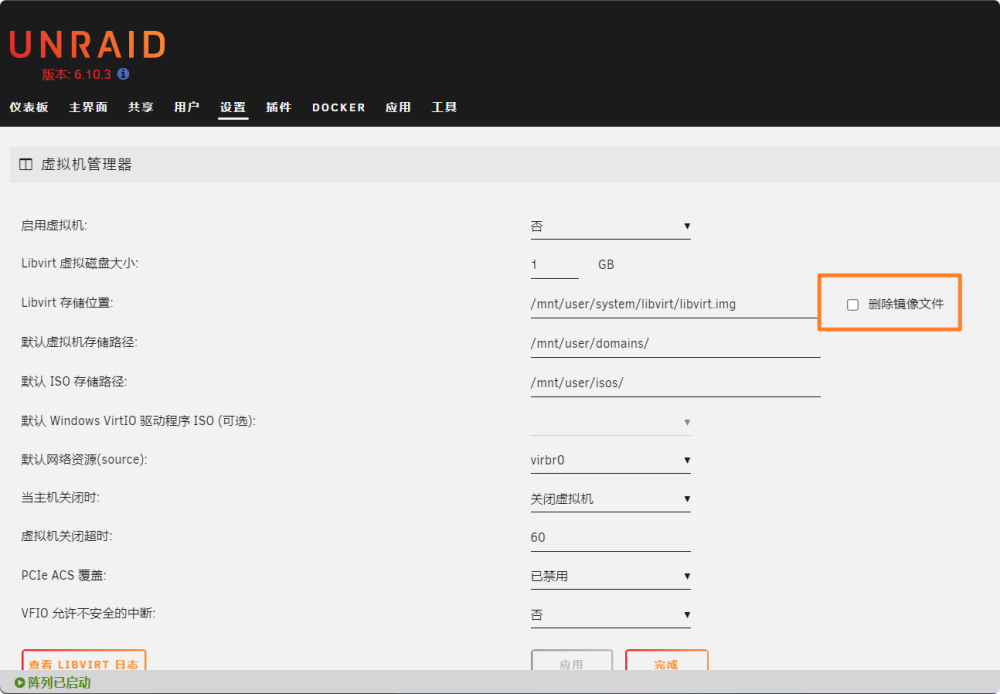
Task: Open the PCIe ACS 覆盖 dropdown
Action: coord(610,577)
